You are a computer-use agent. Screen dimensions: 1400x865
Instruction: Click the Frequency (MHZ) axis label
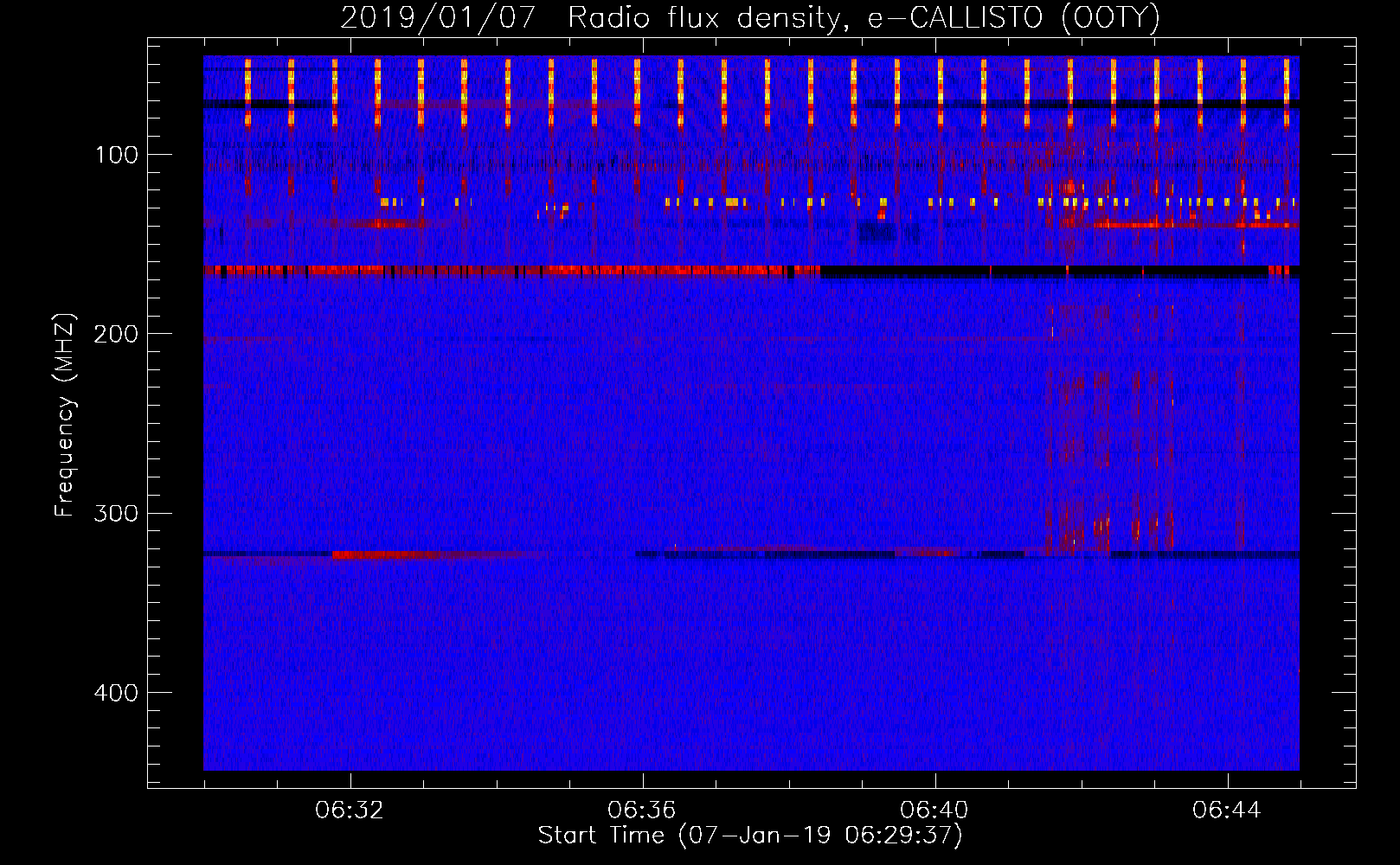point(65,414)
